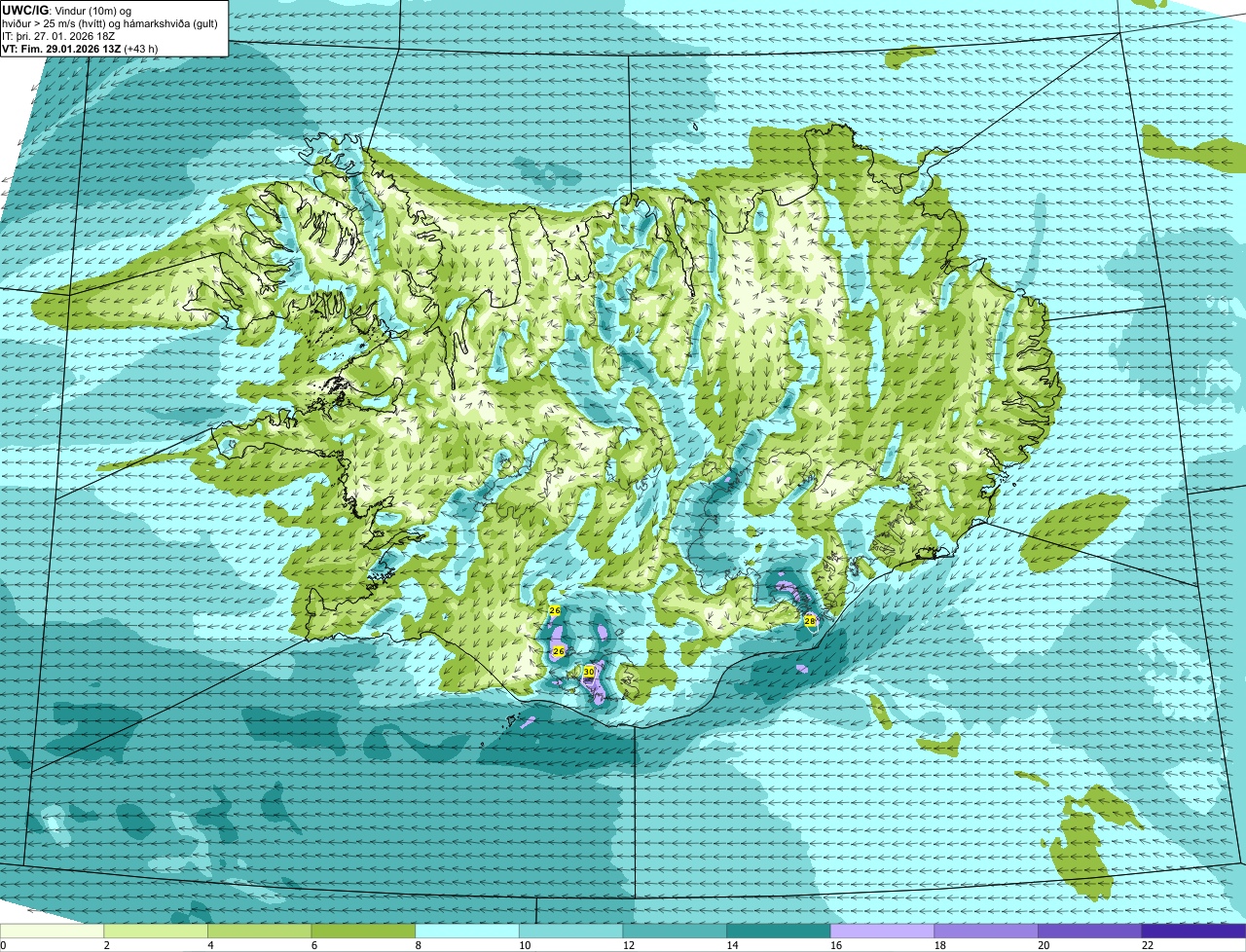Viewport: 1246px width, 952px height.
Task: Click the pale cream 0–2 m/s legend swatch
Action: tap(52, 932)
